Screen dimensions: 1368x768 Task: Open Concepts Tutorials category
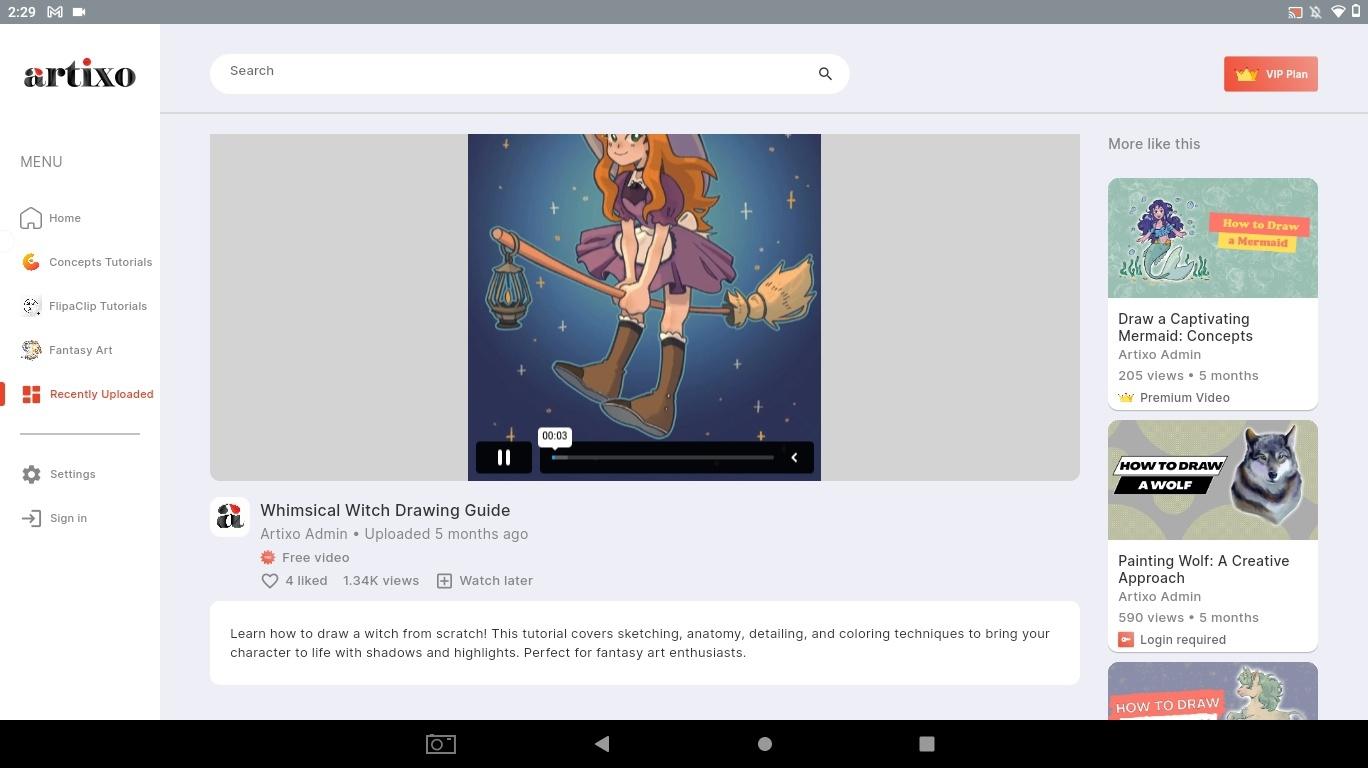(100, 262)
